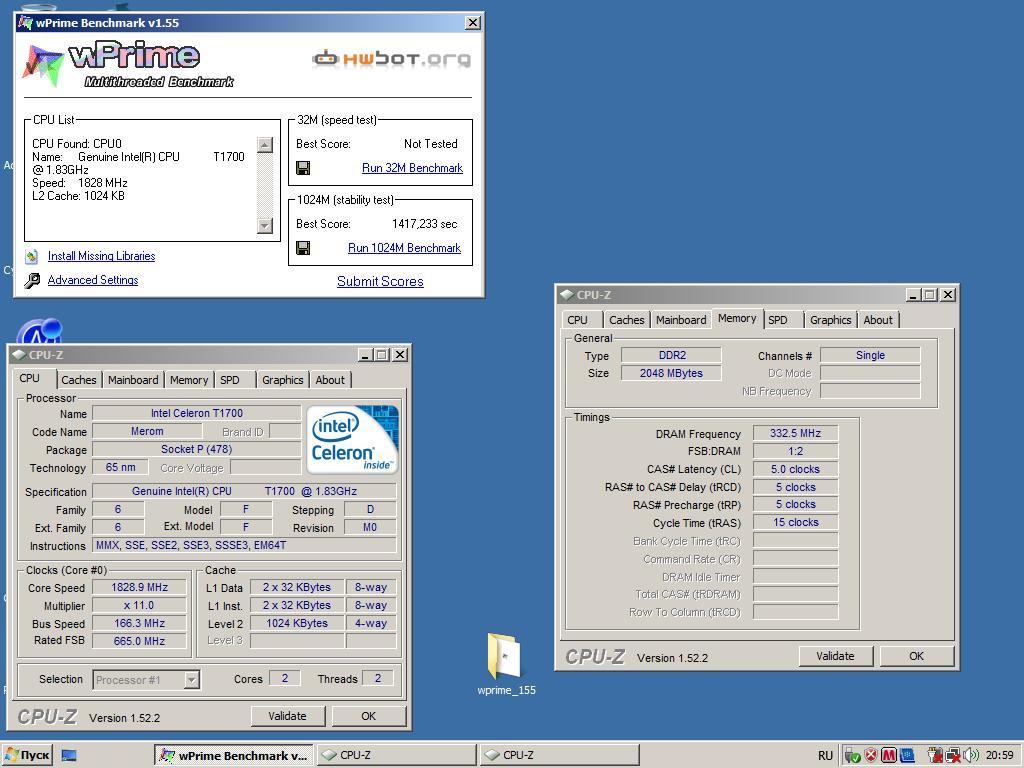Click the FSB:DRAM 1:2 field
1024x768 pixels.
[x=795, y=451]
